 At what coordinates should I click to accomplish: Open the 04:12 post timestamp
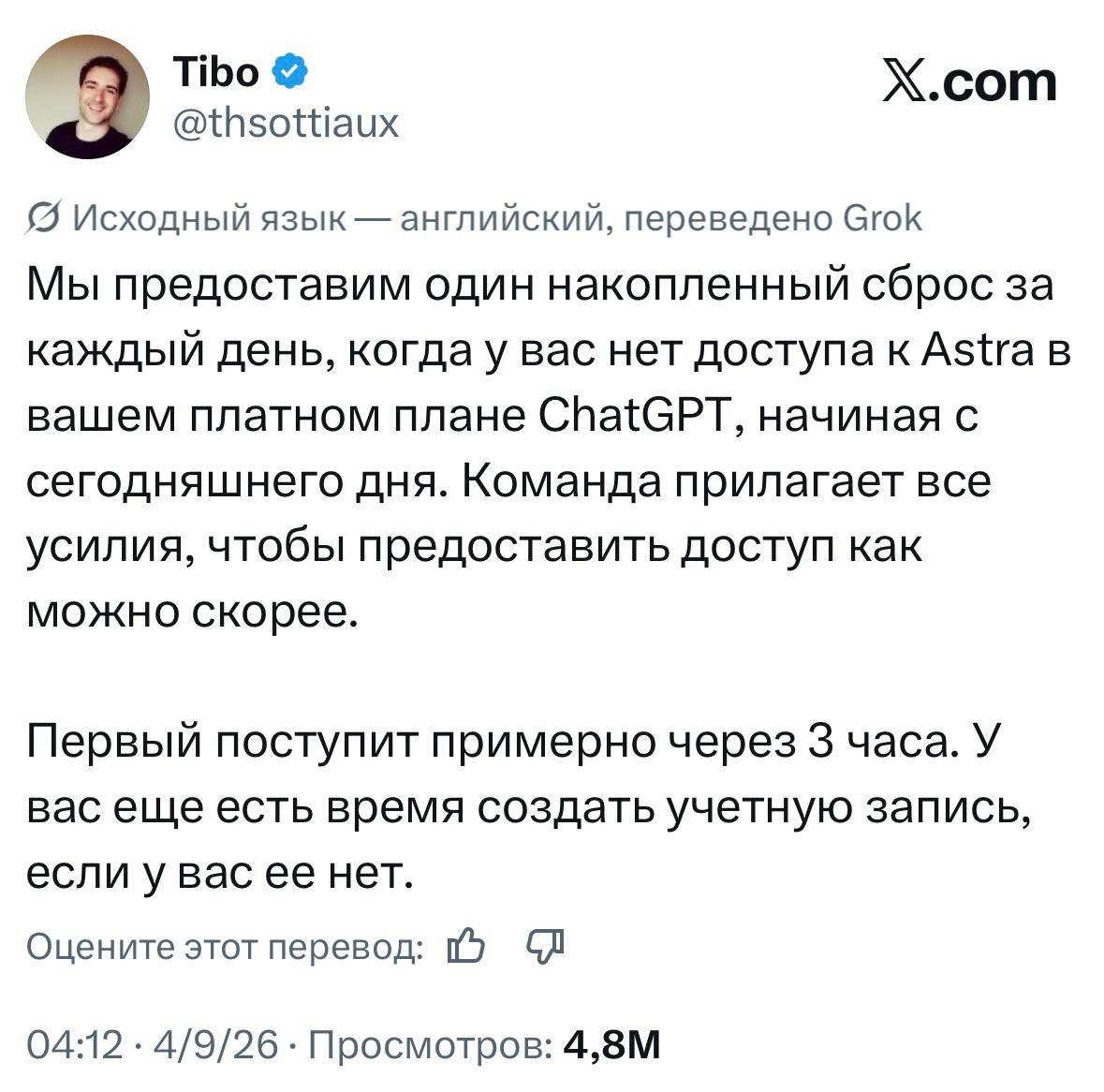(x=75, y=1044)
